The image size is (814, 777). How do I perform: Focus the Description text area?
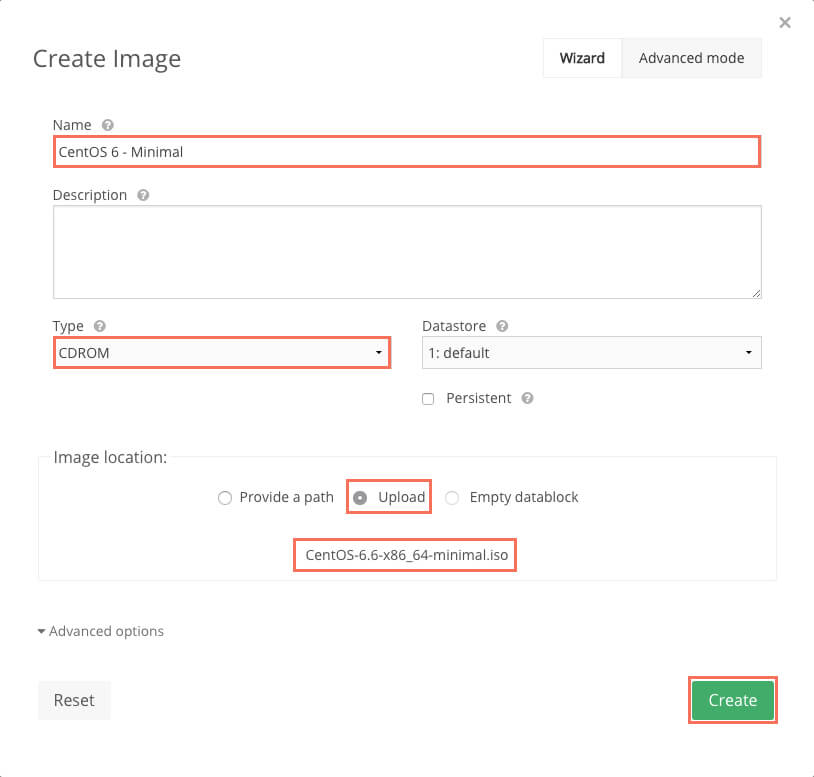(406, 251)
